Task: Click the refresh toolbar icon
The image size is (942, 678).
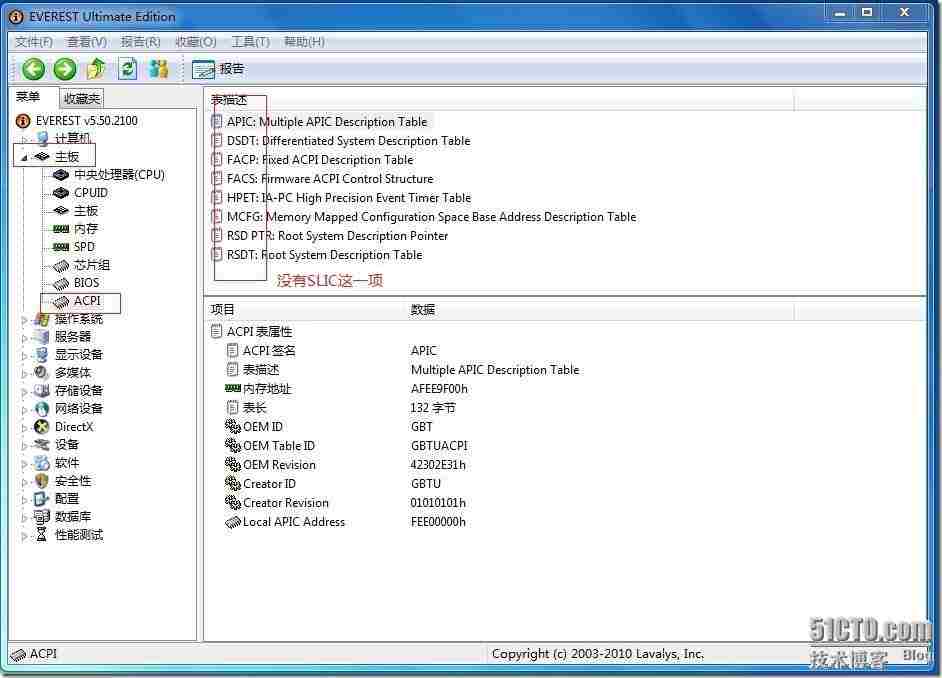Action: coord(128,68)
